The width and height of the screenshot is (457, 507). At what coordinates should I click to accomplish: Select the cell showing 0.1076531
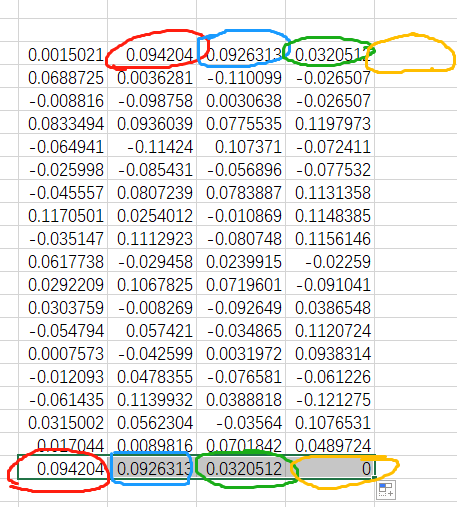330,421
